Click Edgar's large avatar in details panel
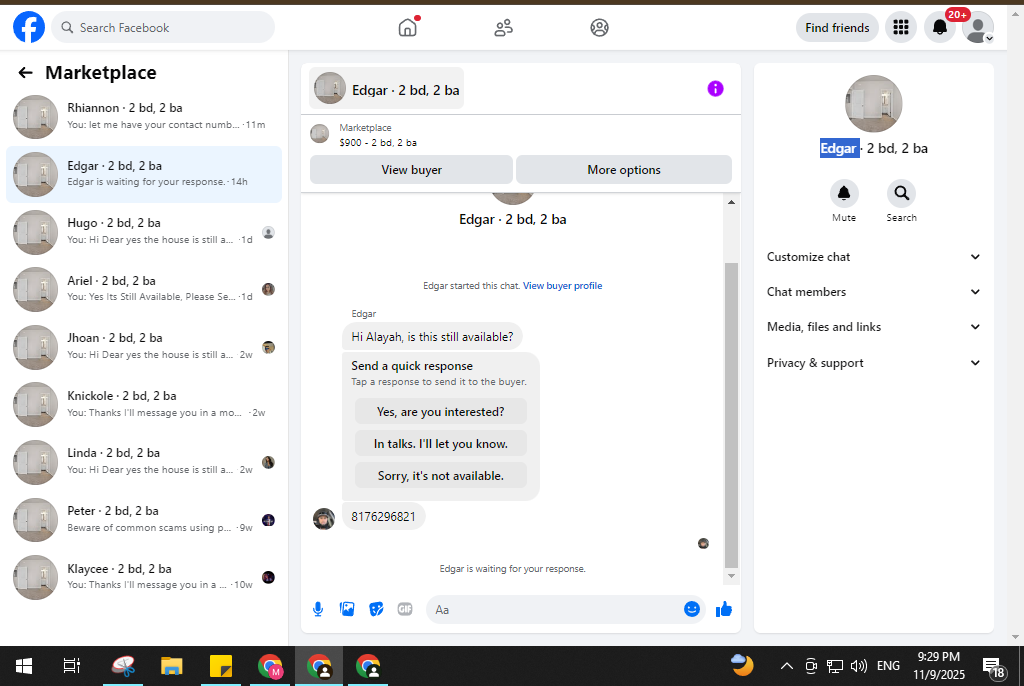 tap(873, 104)
